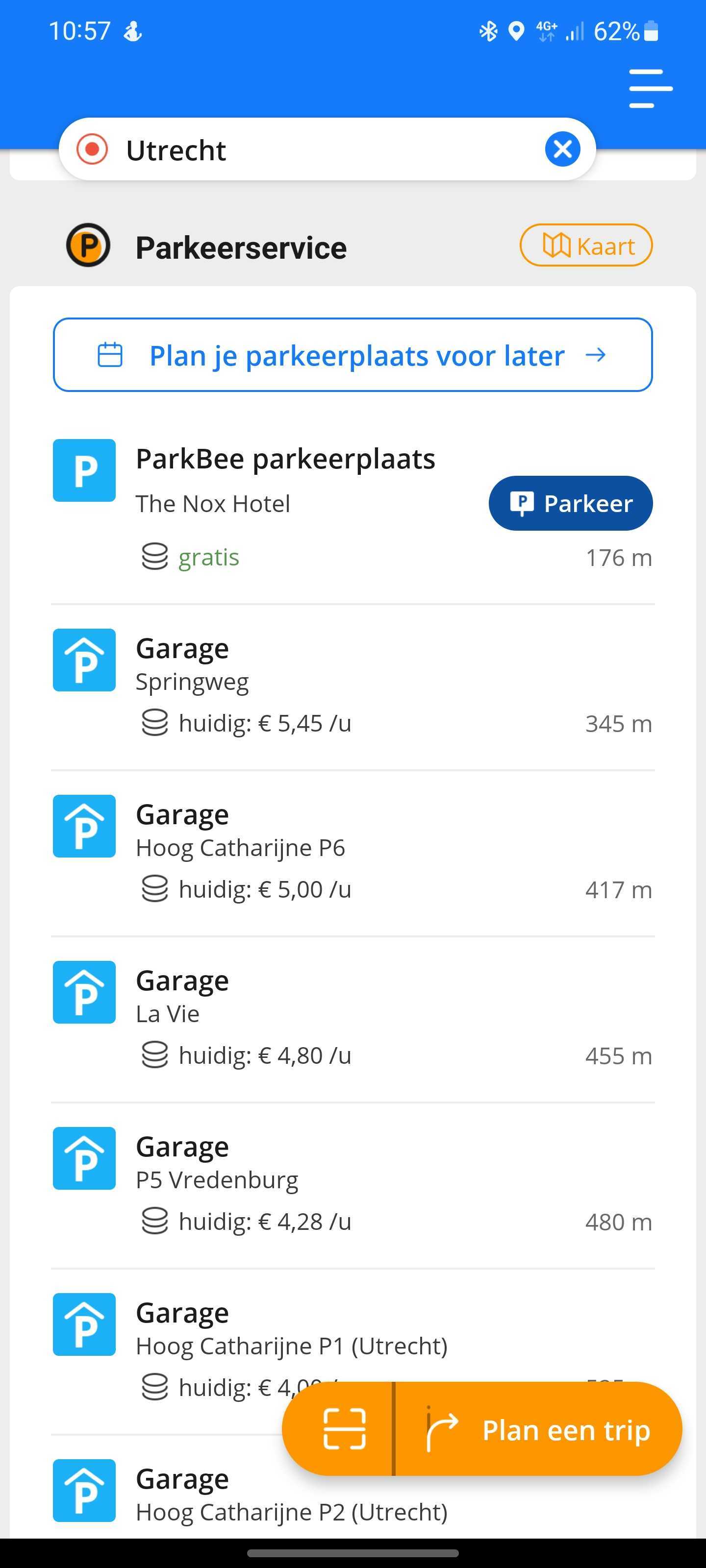Image resolution: width=706 pixels, height=1568 pixels.
Task: Clear the Utrecht search field
Action: (x=562, y=149)
